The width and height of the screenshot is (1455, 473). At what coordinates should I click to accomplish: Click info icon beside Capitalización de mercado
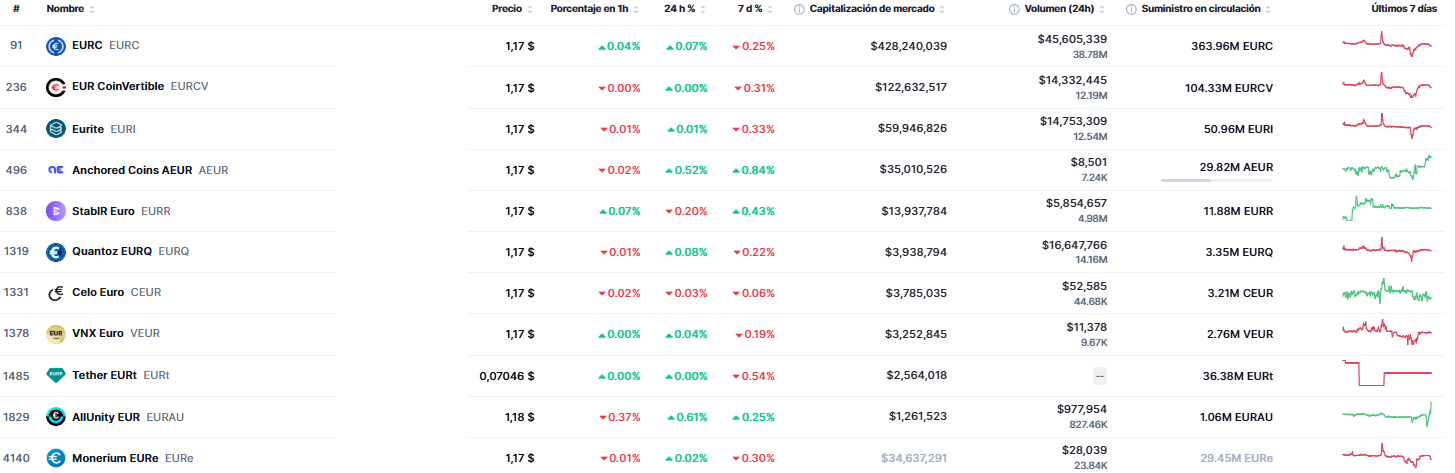coord(799,9)
